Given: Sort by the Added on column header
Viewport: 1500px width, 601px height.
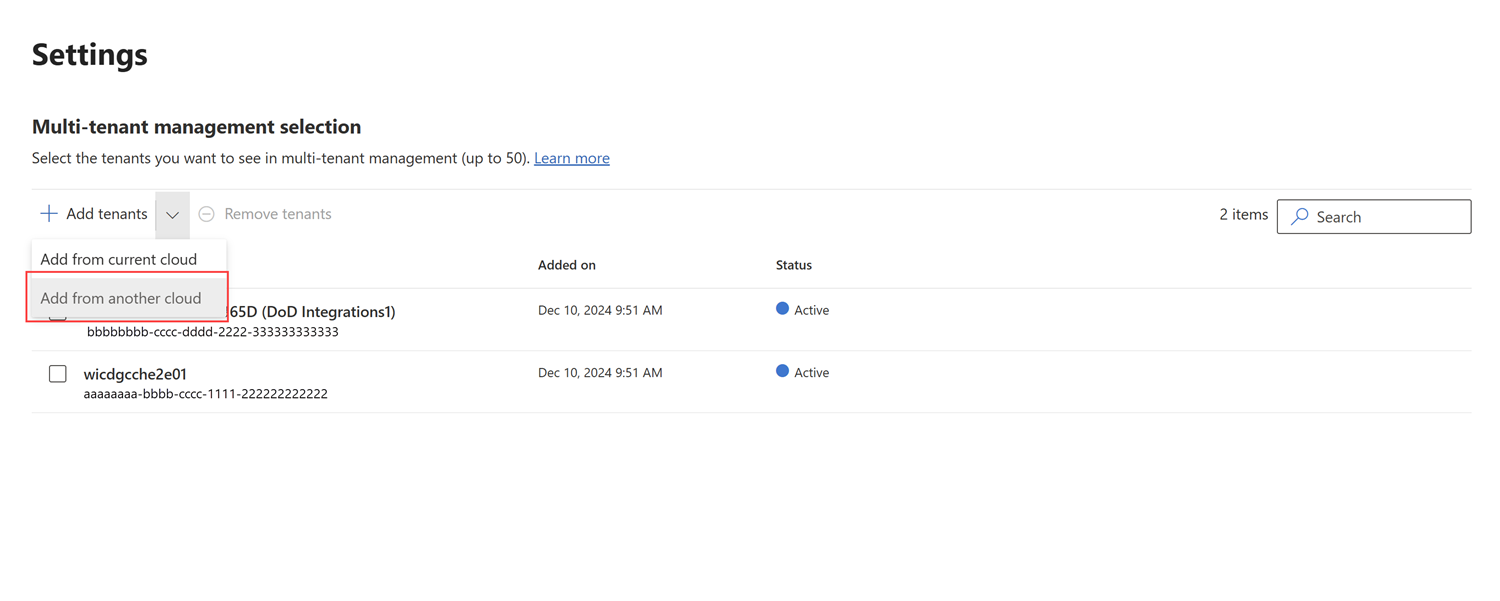Looking at the screenshot, I should (x=566, y=265).
